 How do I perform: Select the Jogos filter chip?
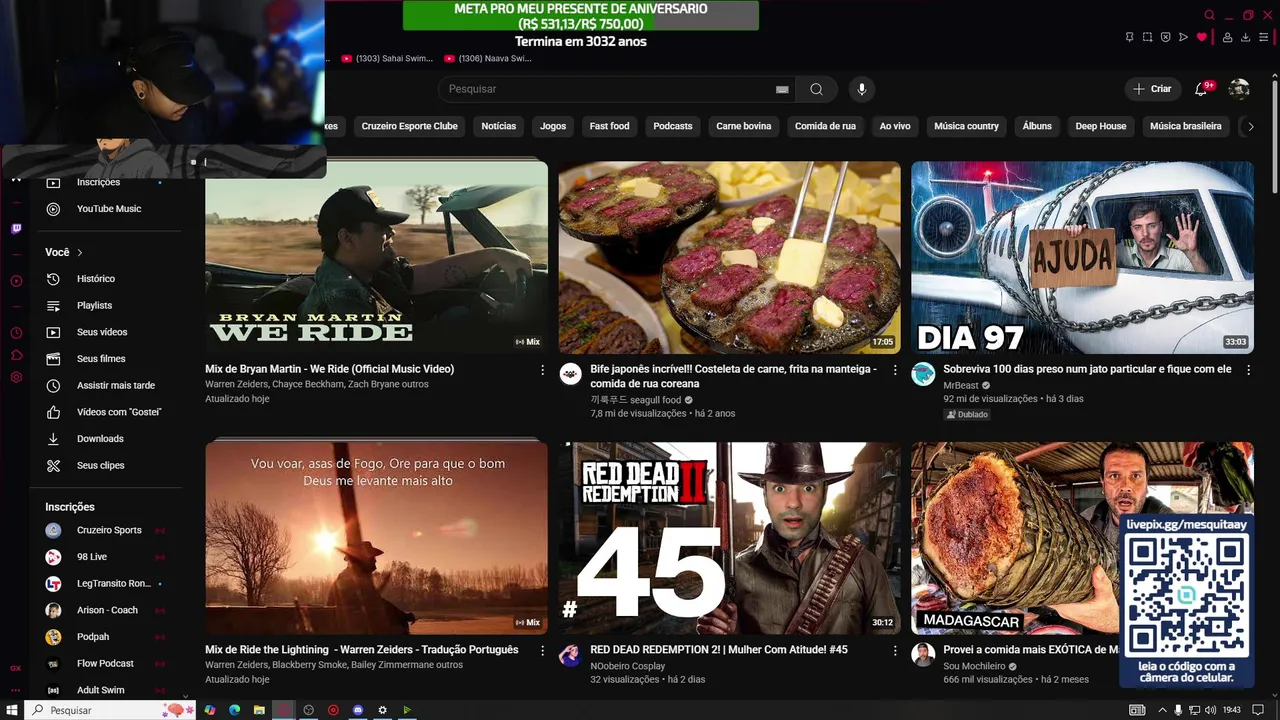click(553, 126)
